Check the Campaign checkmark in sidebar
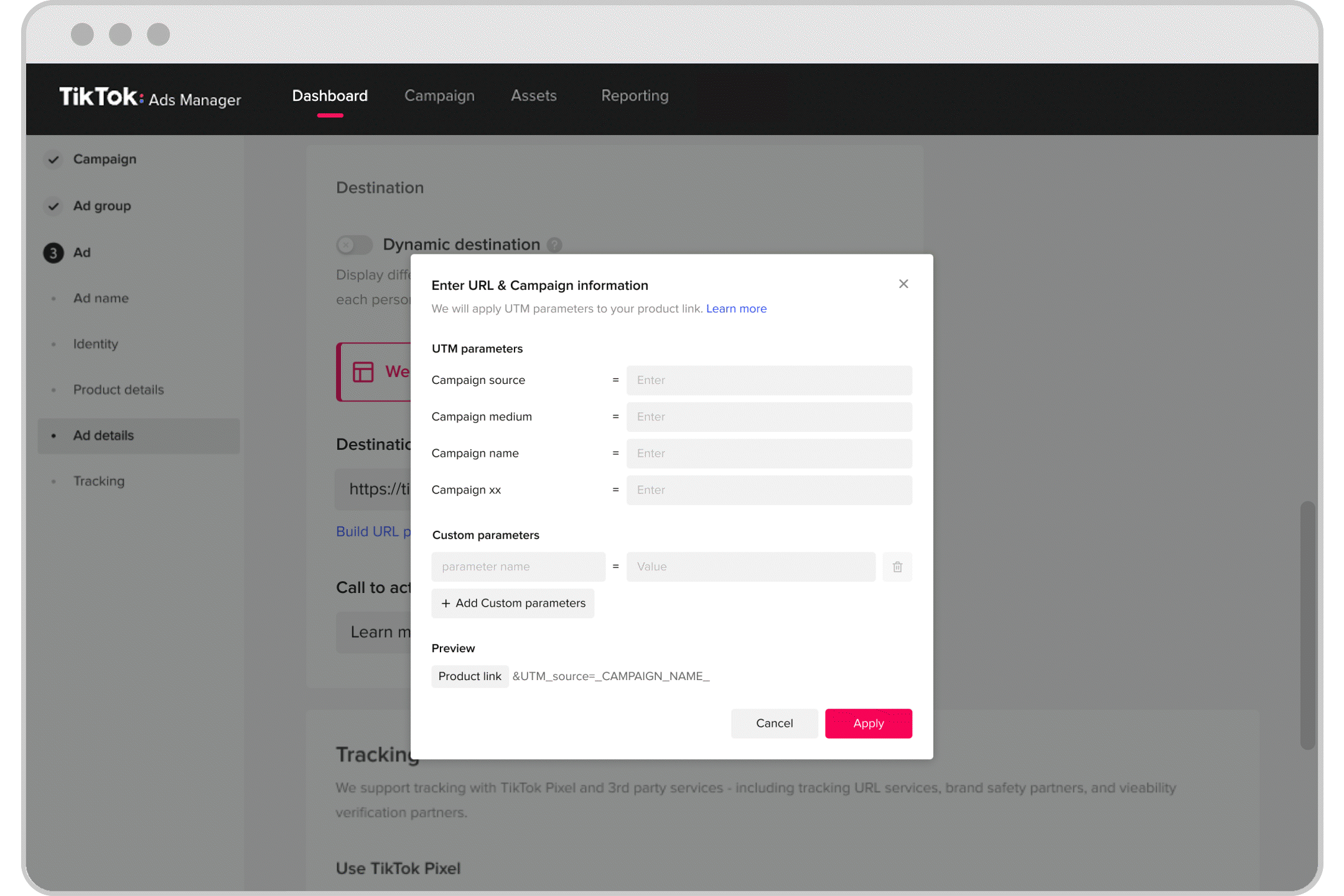The width and height of the screenshot is (1344, 896). click(x=53, y=159)
